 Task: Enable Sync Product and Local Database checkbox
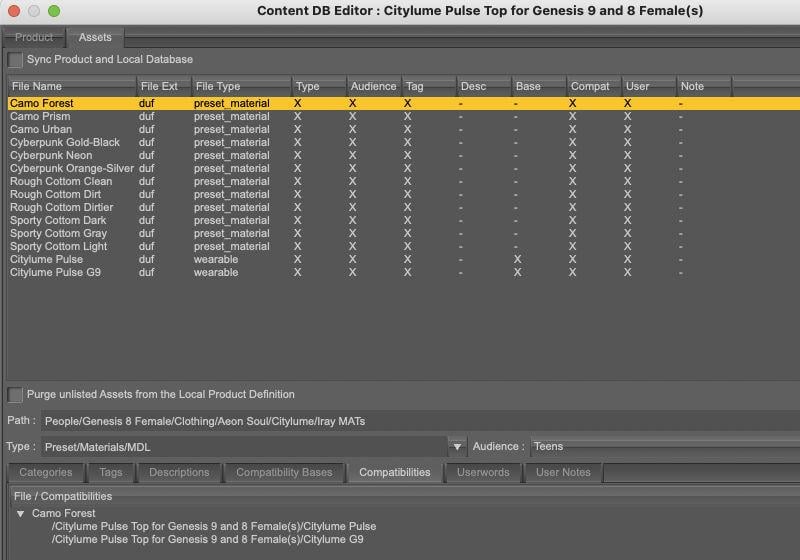[15, 60]
